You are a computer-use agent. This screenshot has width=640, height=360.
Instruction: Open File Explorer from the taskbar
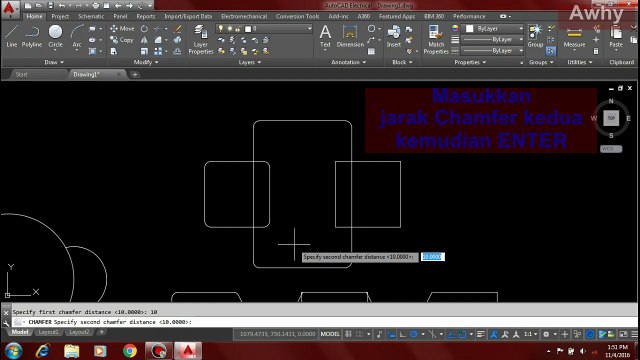click(71, 351)
